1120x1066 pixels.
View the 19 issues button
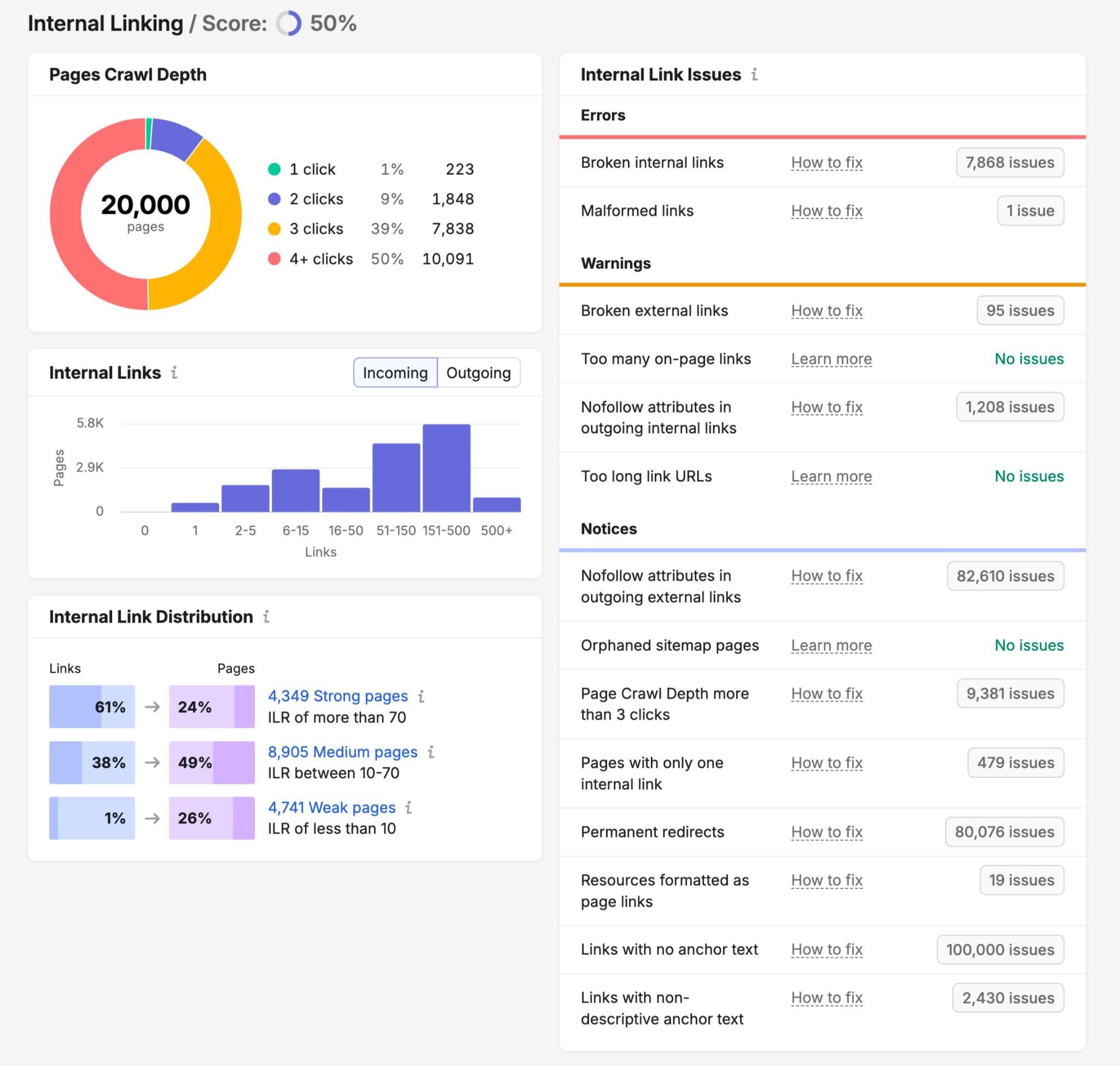(x=1022, y=880)
